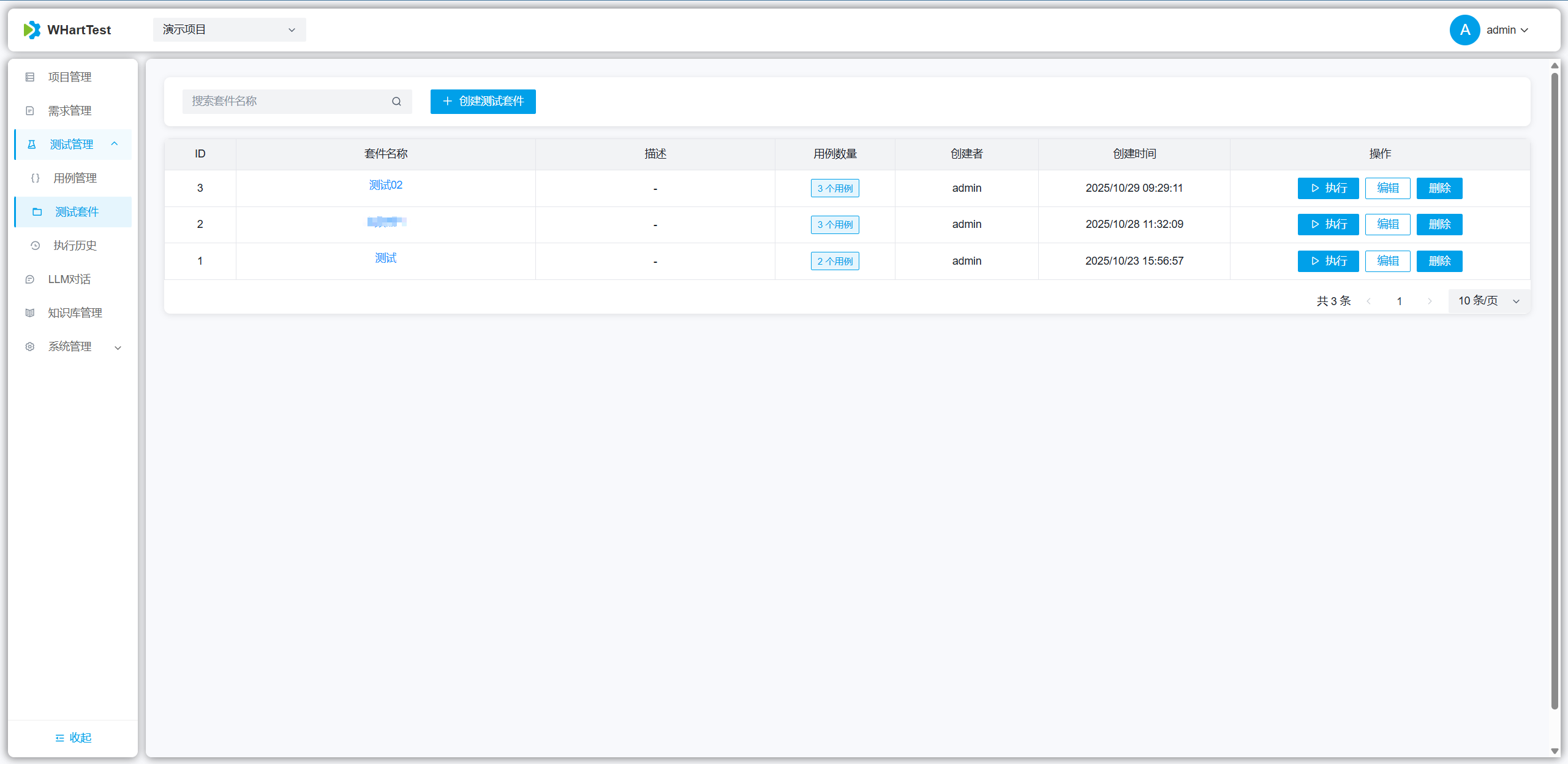Click the 创建测试套件 button

(483, 102)
